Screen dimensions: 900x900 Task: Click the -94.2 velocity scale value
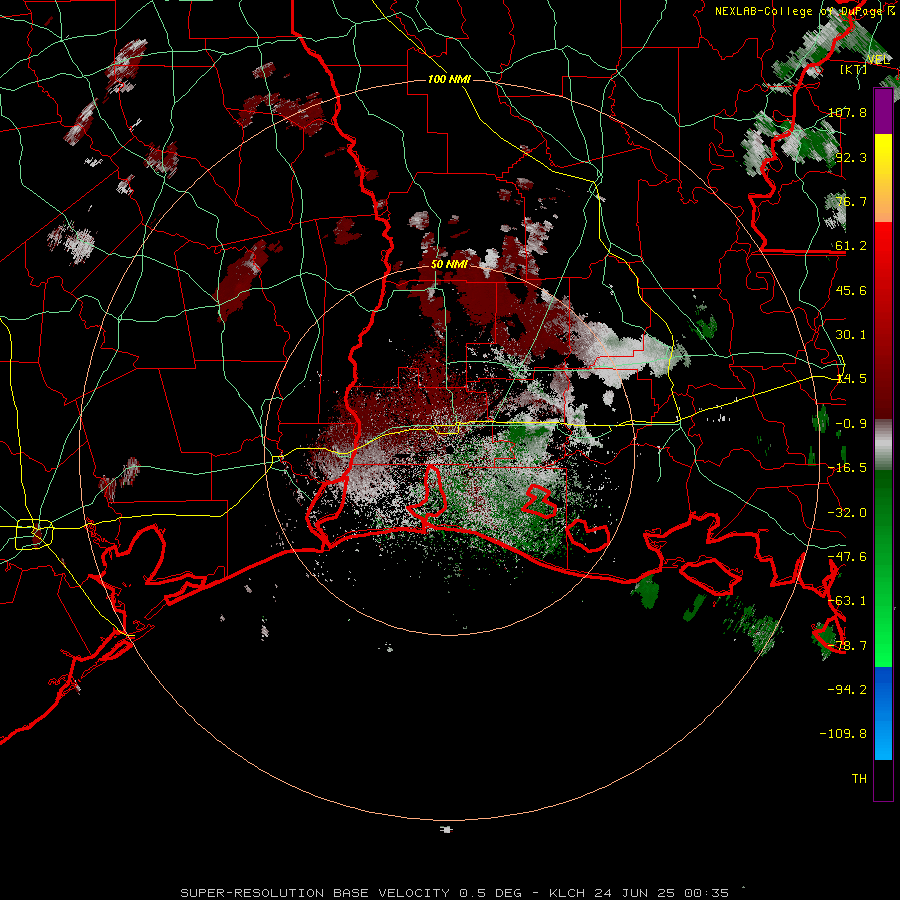coord(847,689)
